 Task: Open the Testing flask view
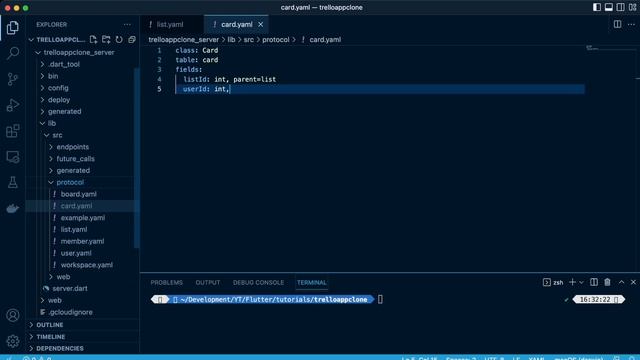[13, 182]
